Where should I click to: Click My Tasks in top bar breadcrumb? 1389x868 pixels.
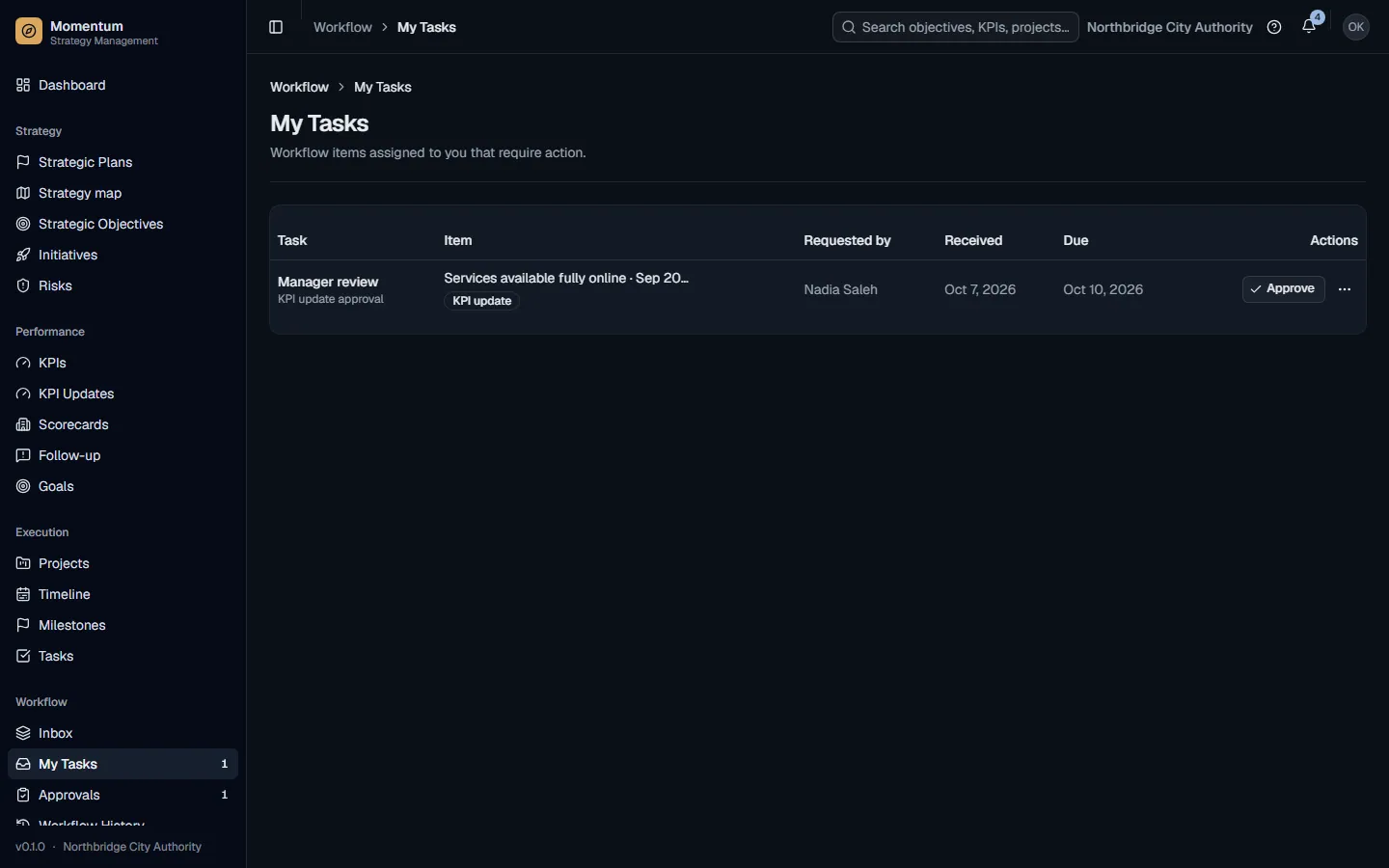(426, 27)
